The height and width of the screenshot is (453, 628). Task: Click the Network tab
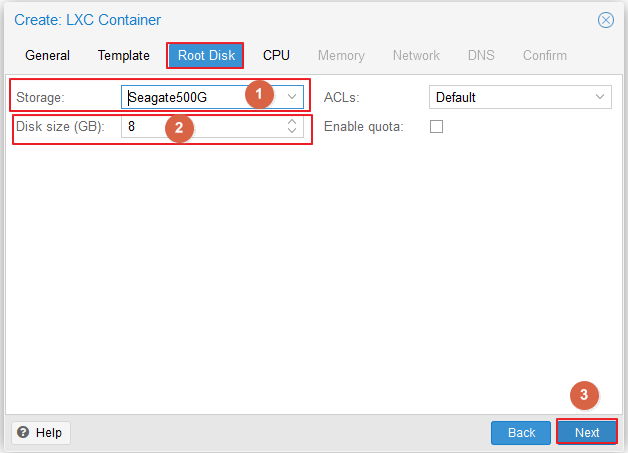(x=416, y=55)
